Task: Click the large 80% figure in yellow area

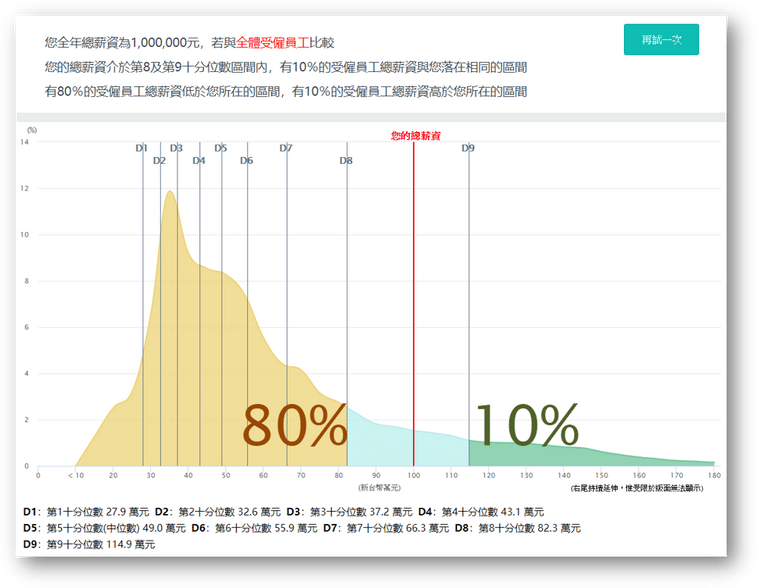Action: [x=294, y=426]
